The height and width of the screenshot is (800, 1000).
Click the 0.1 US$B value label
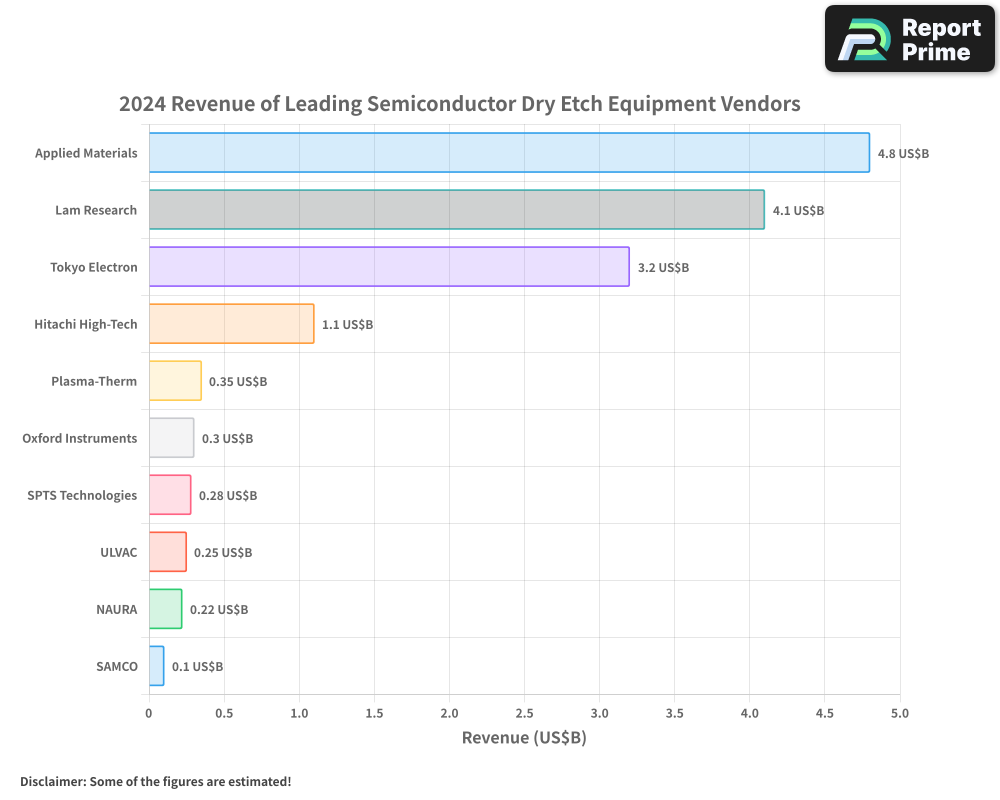(x=199, y=666)
